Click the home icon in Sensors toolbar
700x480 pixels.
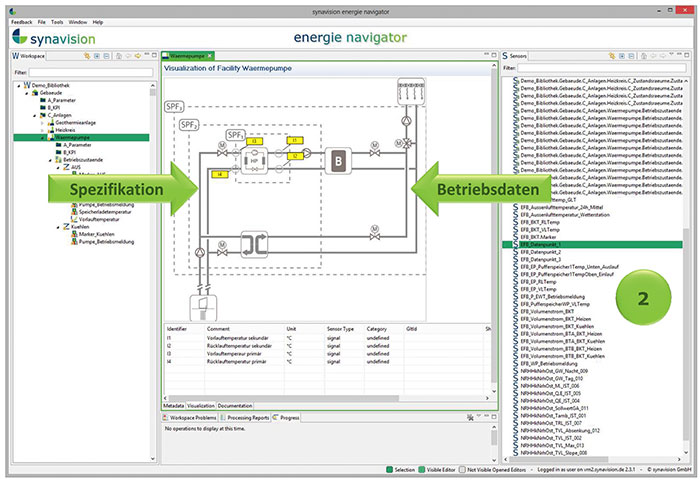coord(644,56)
